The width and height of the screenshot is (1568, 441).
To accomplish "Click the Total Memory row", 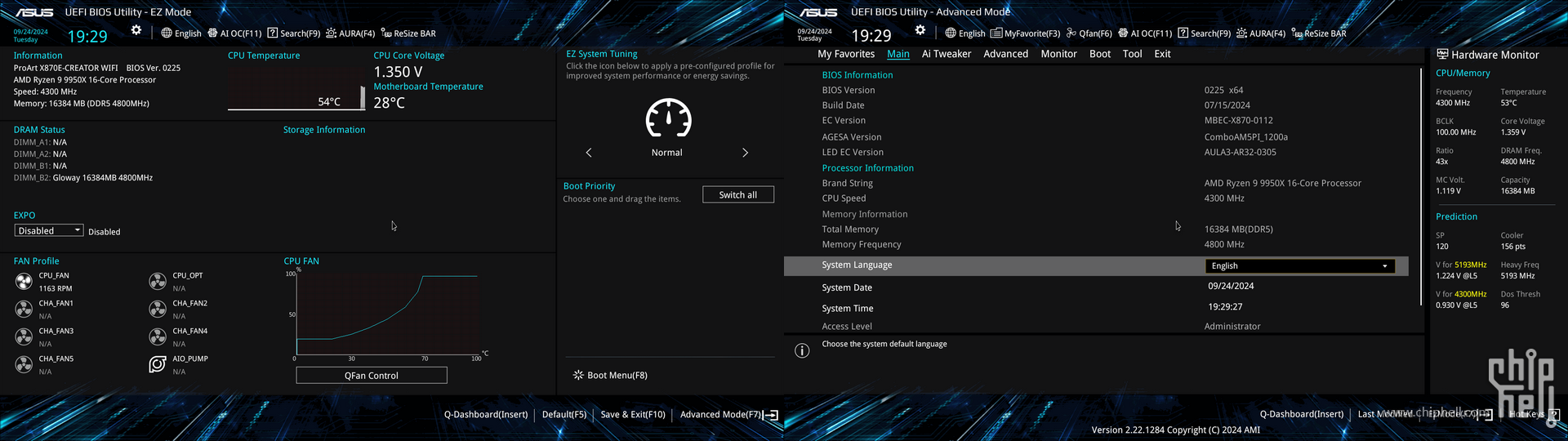I will (x=1096, y=229).
